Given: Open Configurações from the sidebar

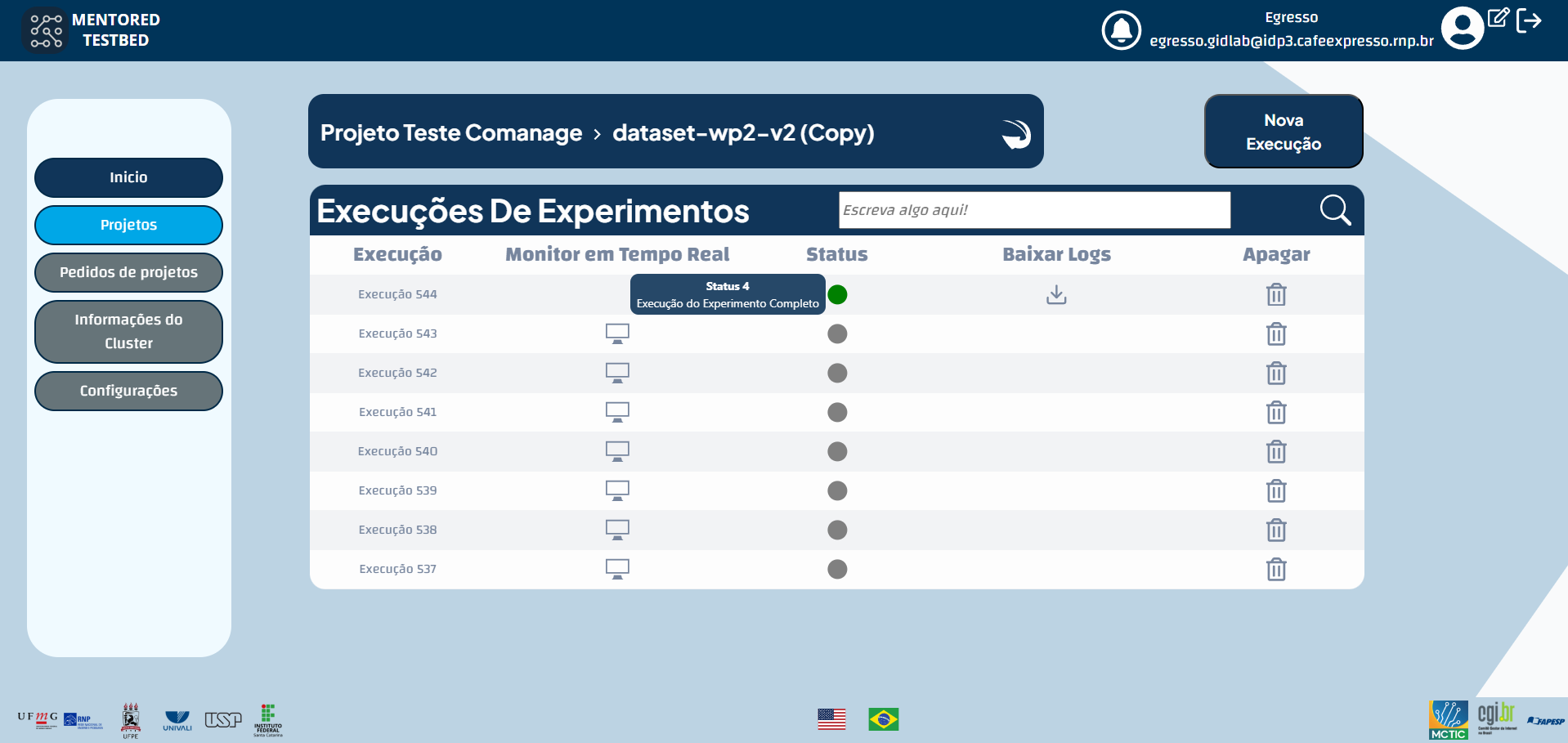Looking at the screenshot, I should click(x=128, y=391).
